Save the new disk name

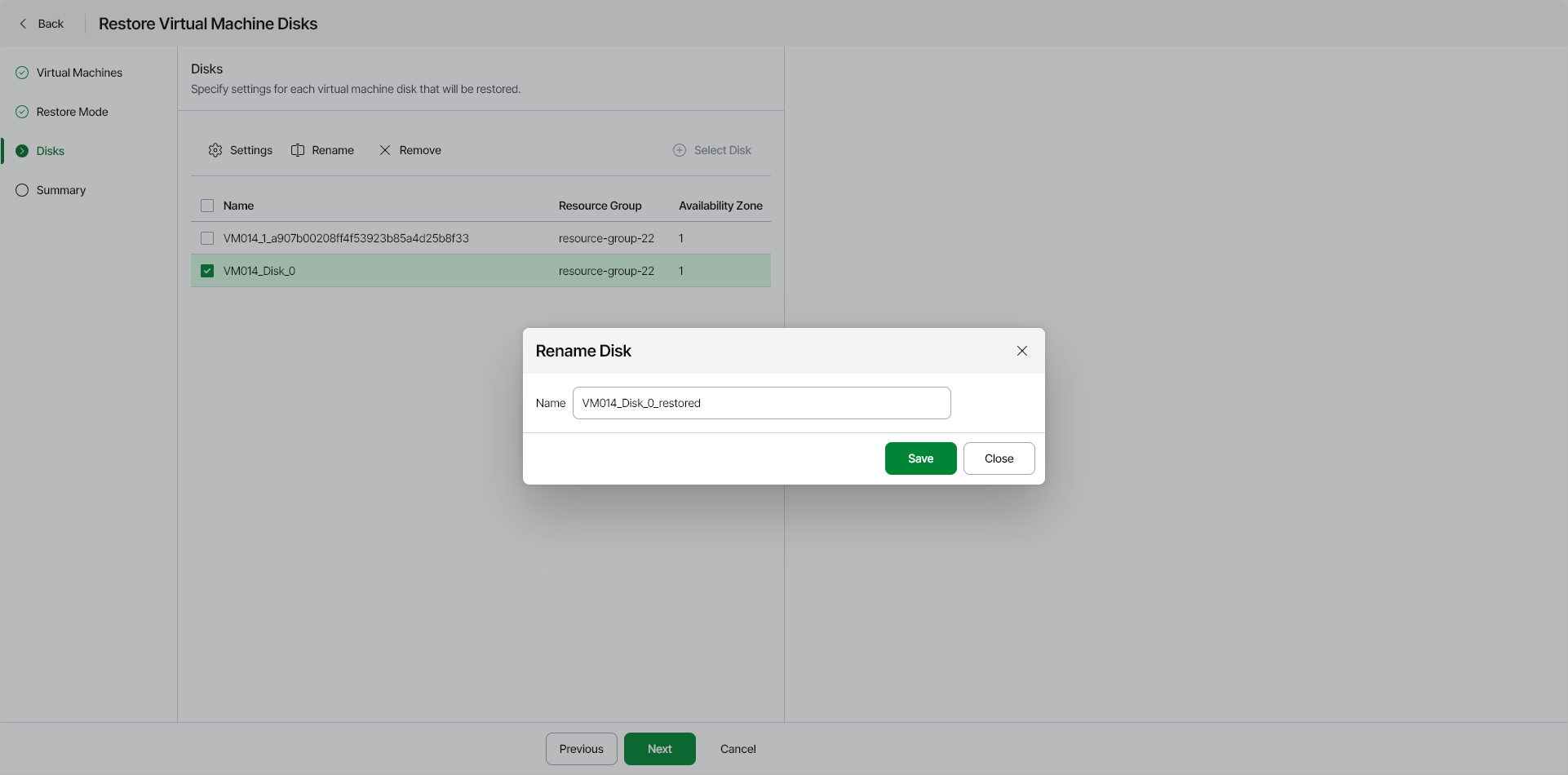[x=919, y=458]
